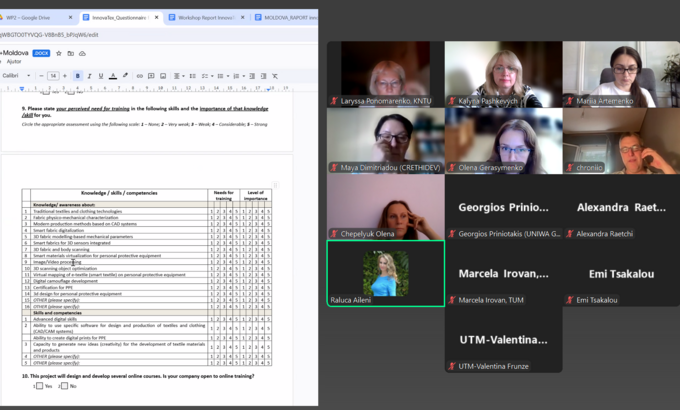This screenshot has height=410, width=680.
Task: Open the Ajutor menu
Action: pos(12,61)
